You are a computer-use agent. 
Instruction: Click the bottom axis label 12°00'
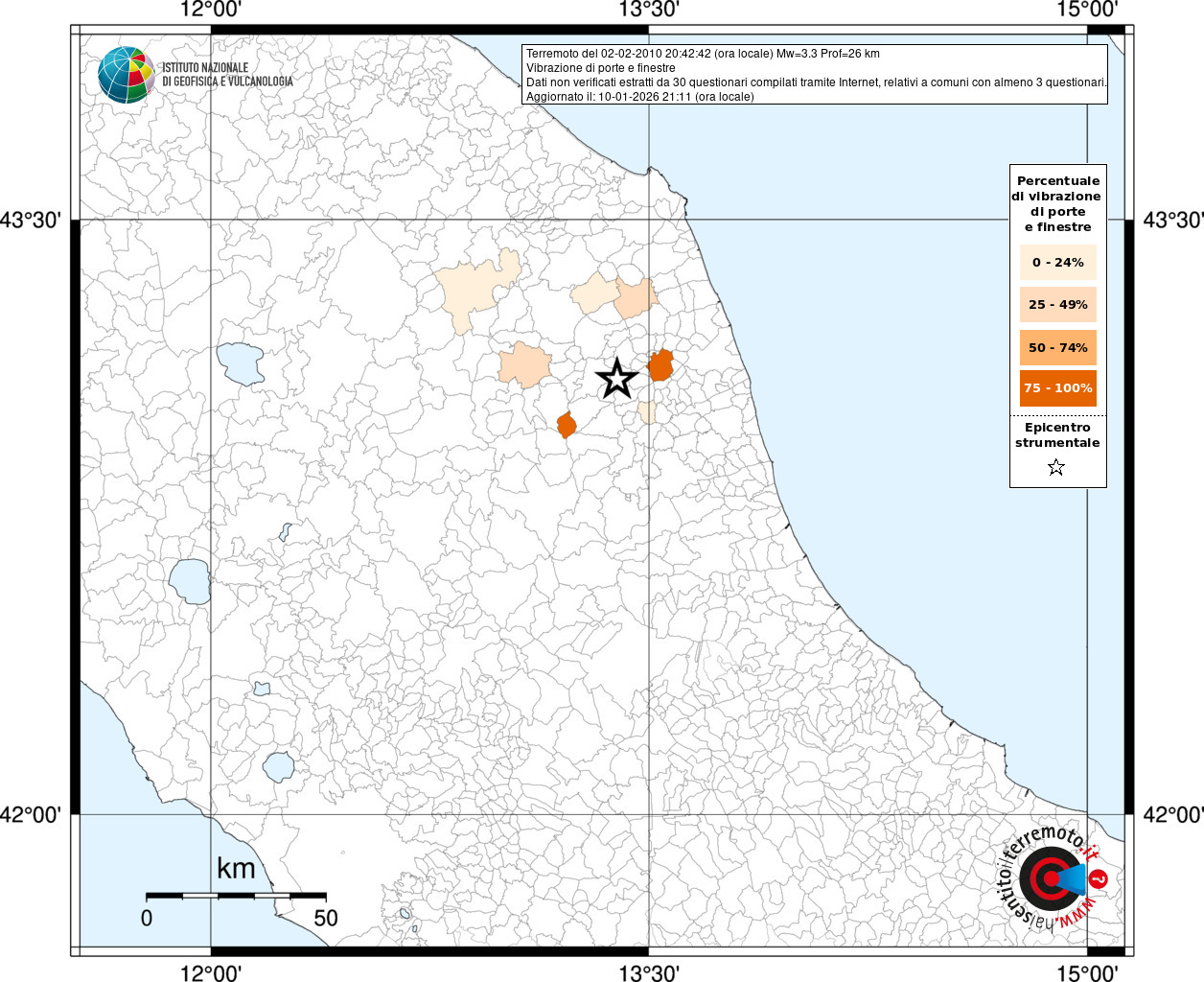tap(211, 973)
